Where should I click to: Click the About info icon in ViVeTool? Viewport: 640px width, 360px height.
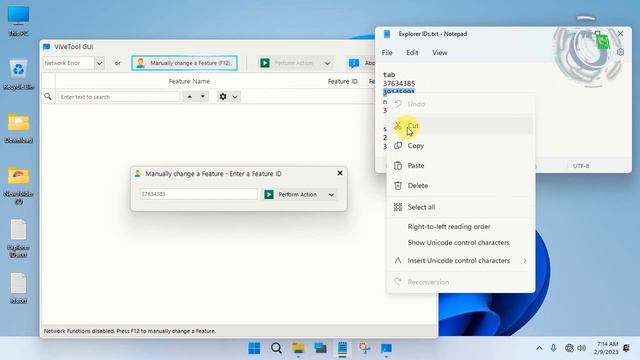tap(354, 63)
